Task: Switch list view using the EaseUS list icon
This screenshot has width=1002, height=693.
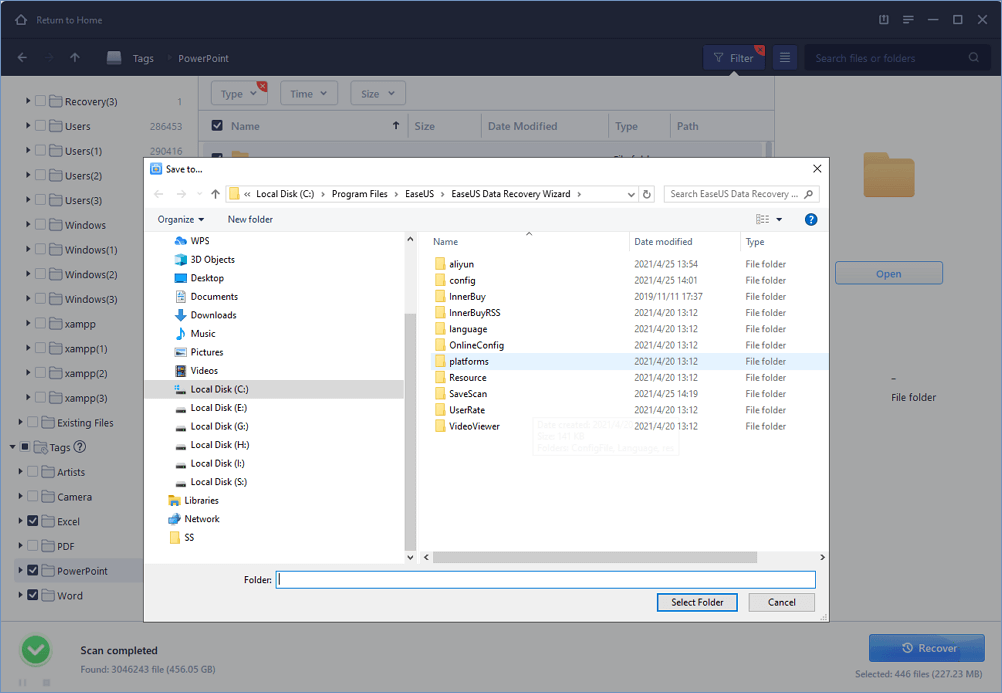Action: click(x=785, y=58)
